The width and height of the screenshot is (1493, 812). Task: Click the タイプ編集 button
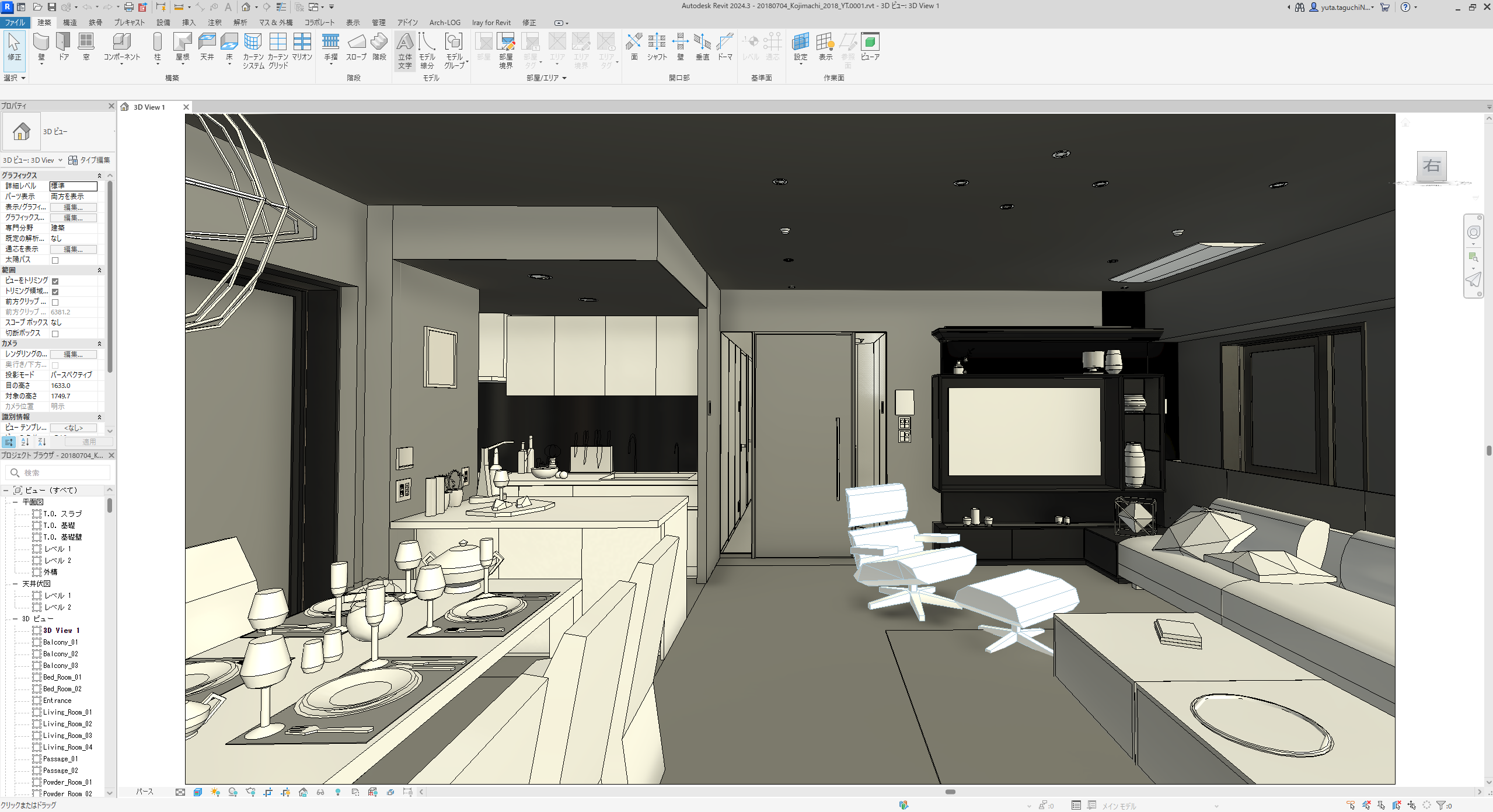(x=89, y=160)
